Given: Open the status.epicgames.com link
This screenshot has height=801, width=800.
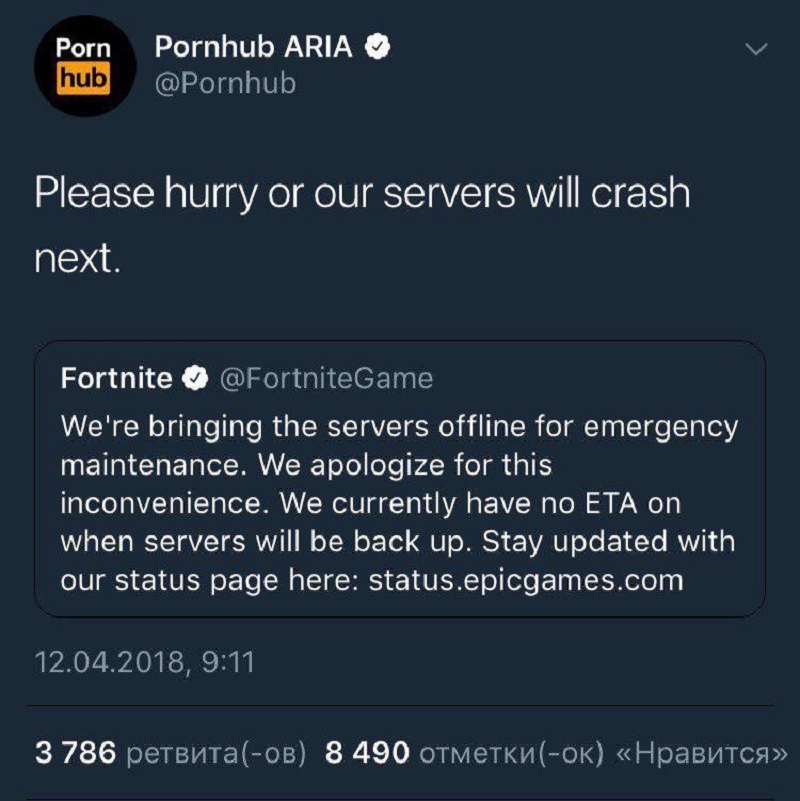Looking at the screenshot, I should (525, 580).
